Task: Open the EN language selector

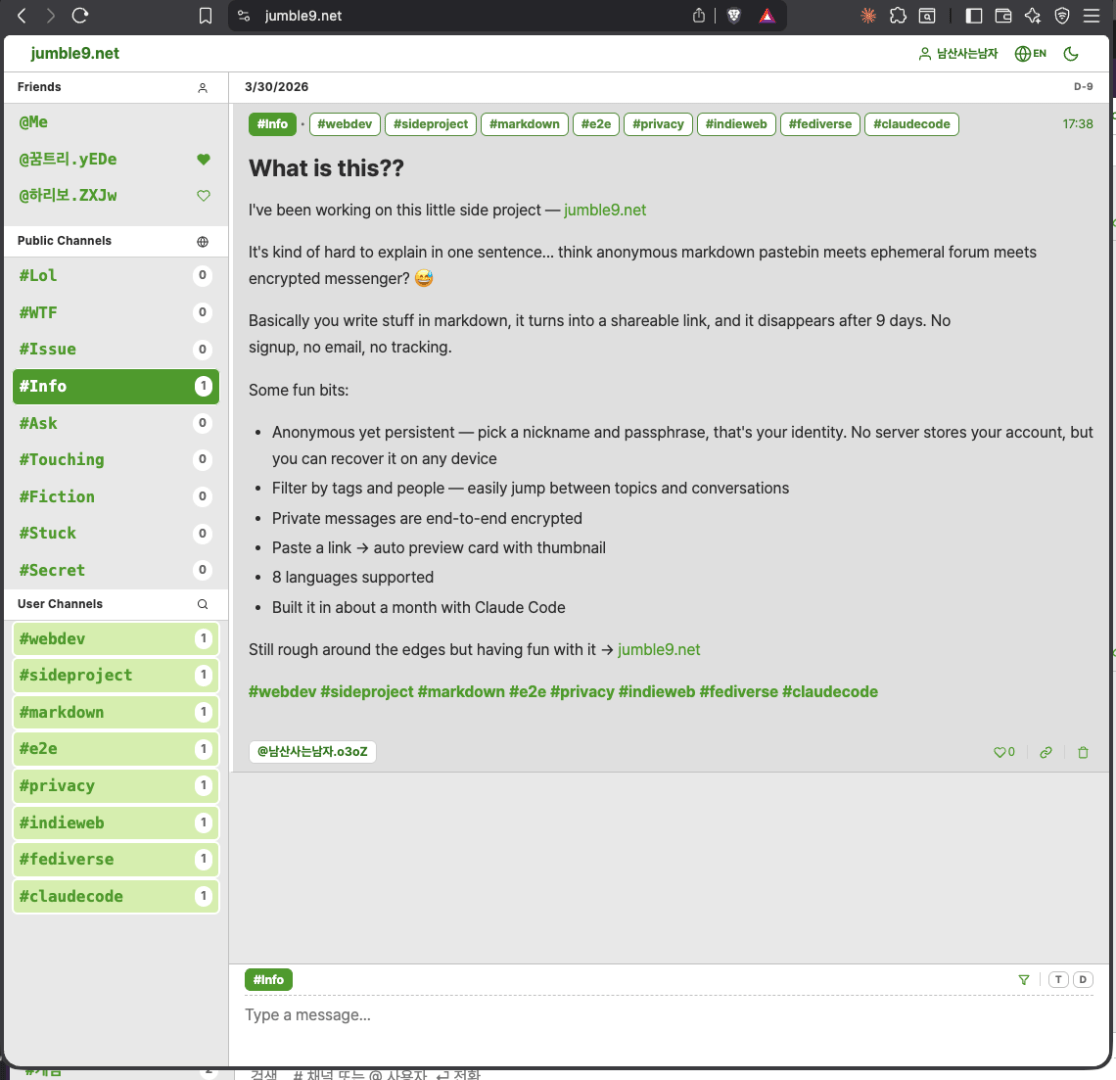Action: pyautogui.click(x=1030, y=54)
